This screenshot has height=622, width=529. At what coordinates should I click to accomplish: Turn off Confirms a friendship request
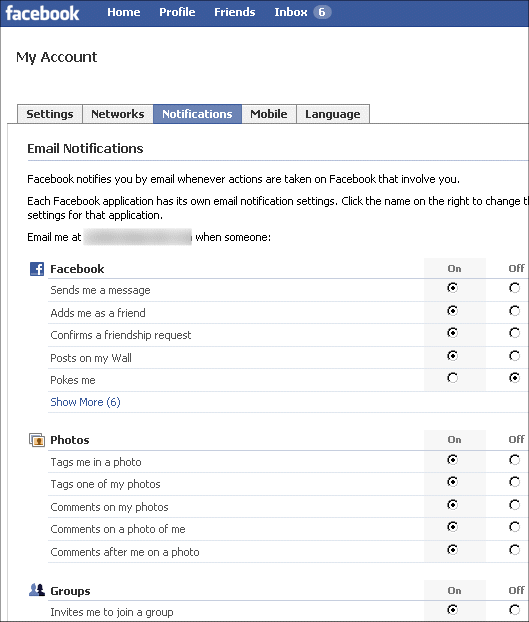click(514, 333)
